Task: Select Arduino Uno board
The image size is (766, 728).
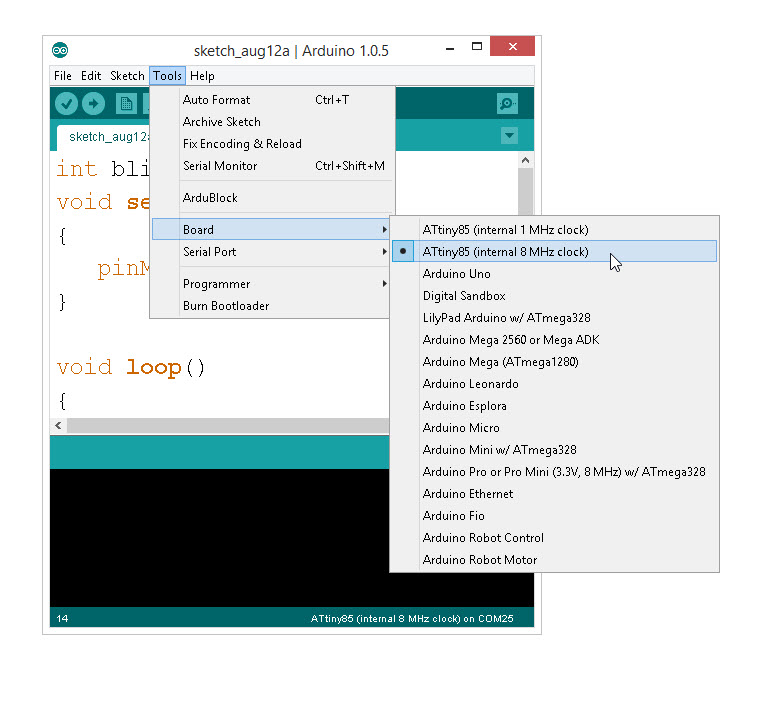Action: pos(554,274)
